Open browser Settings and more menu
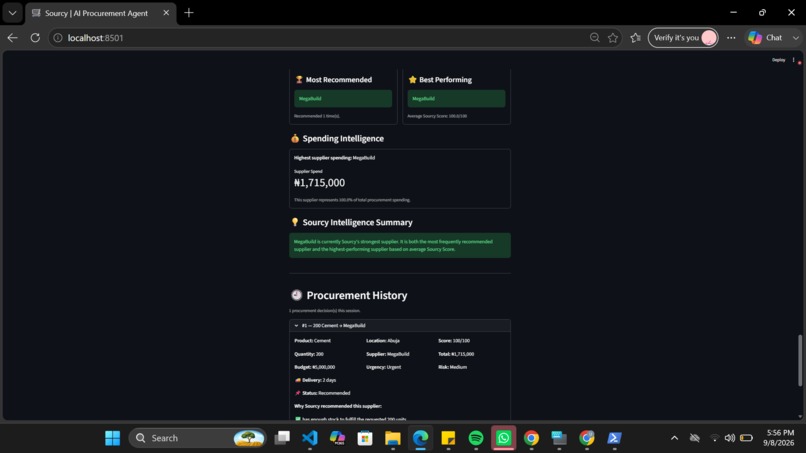806x453 pixels. [x=731, y=38]
